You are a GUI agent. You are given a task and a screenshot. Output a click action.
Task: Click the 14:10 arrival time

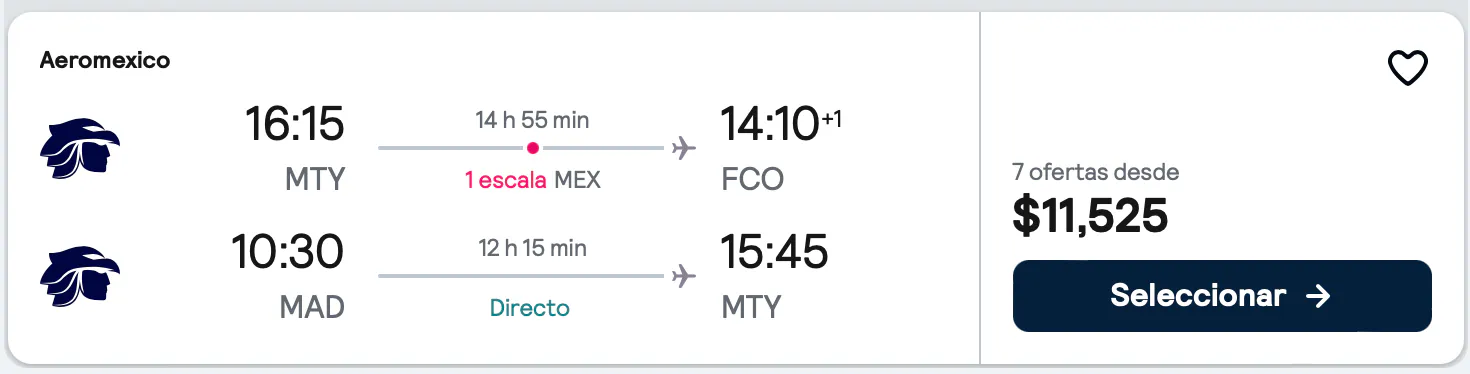coord(771,124)
